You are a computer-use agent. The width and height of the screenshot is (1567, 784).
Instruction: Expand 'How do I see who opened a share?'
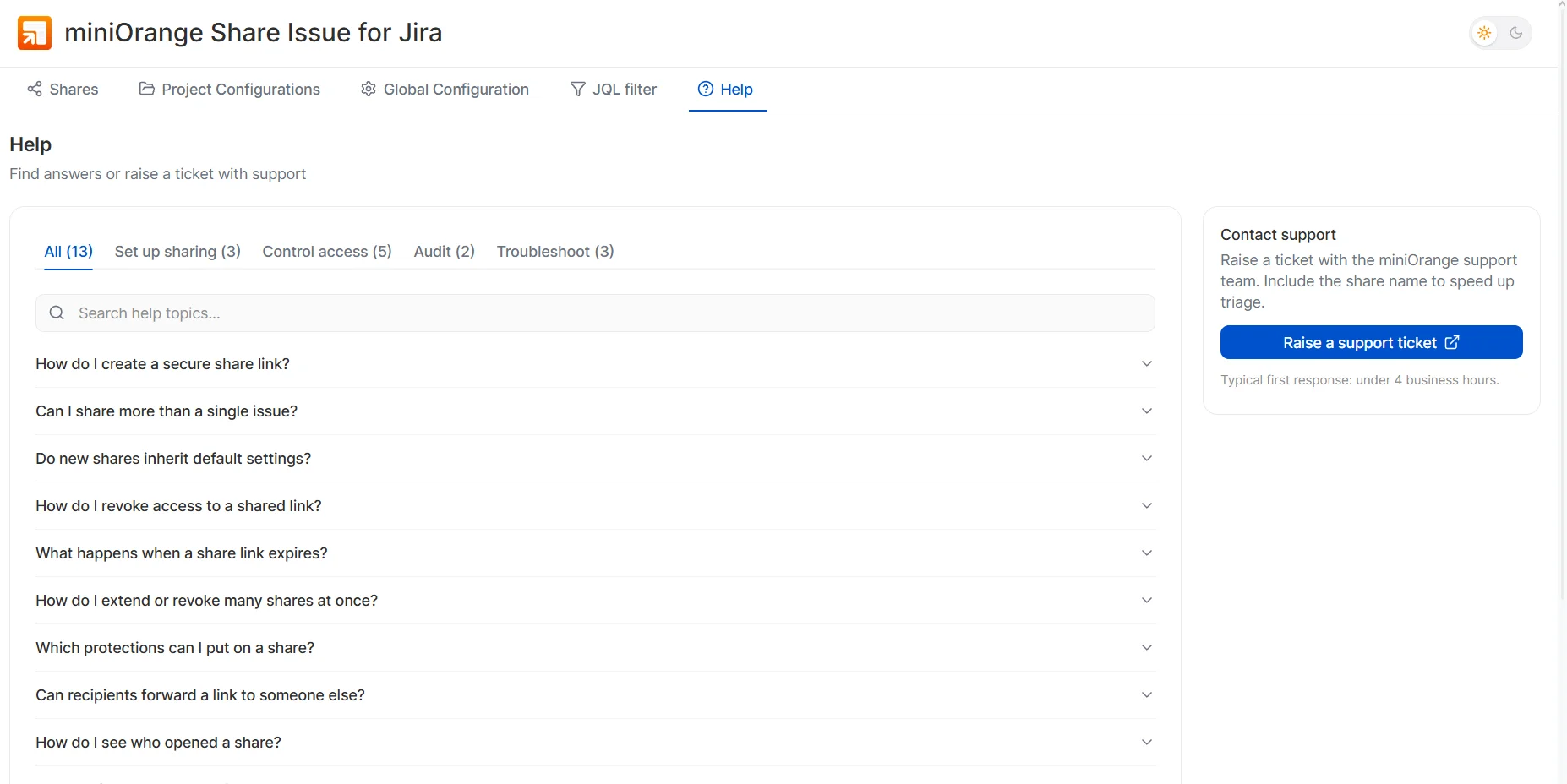[595, 743]
